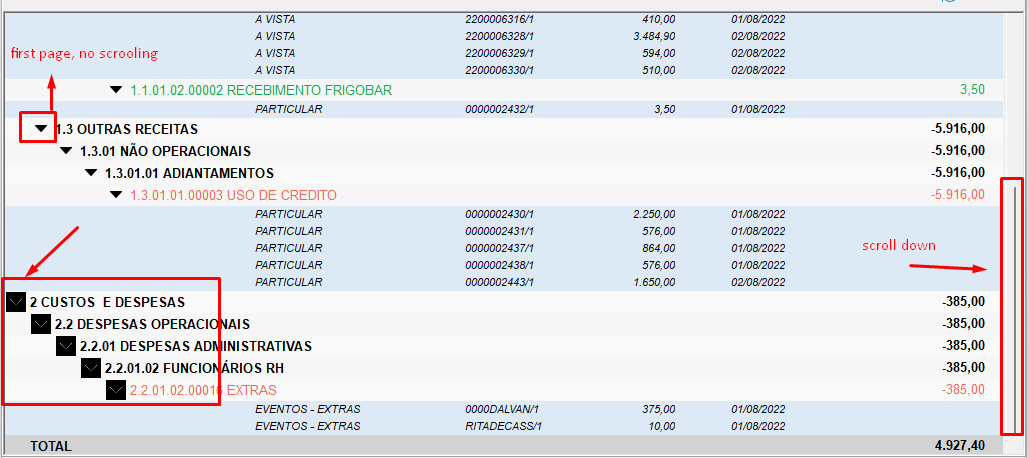Select the EVENTOS - EXTRAS row RITADECASS/1
Screen dimensions: 1029x458
[500, 425]
